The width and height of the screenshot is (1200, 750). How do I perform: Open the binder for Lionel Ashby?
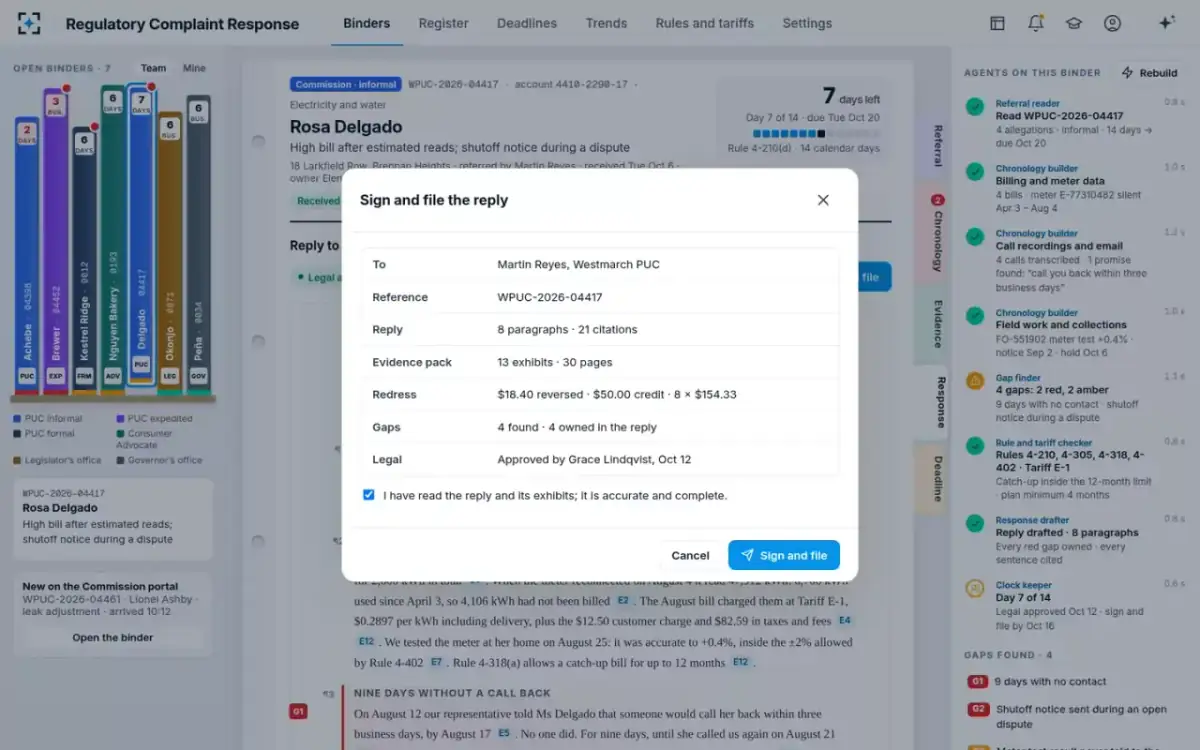point(112,637)
